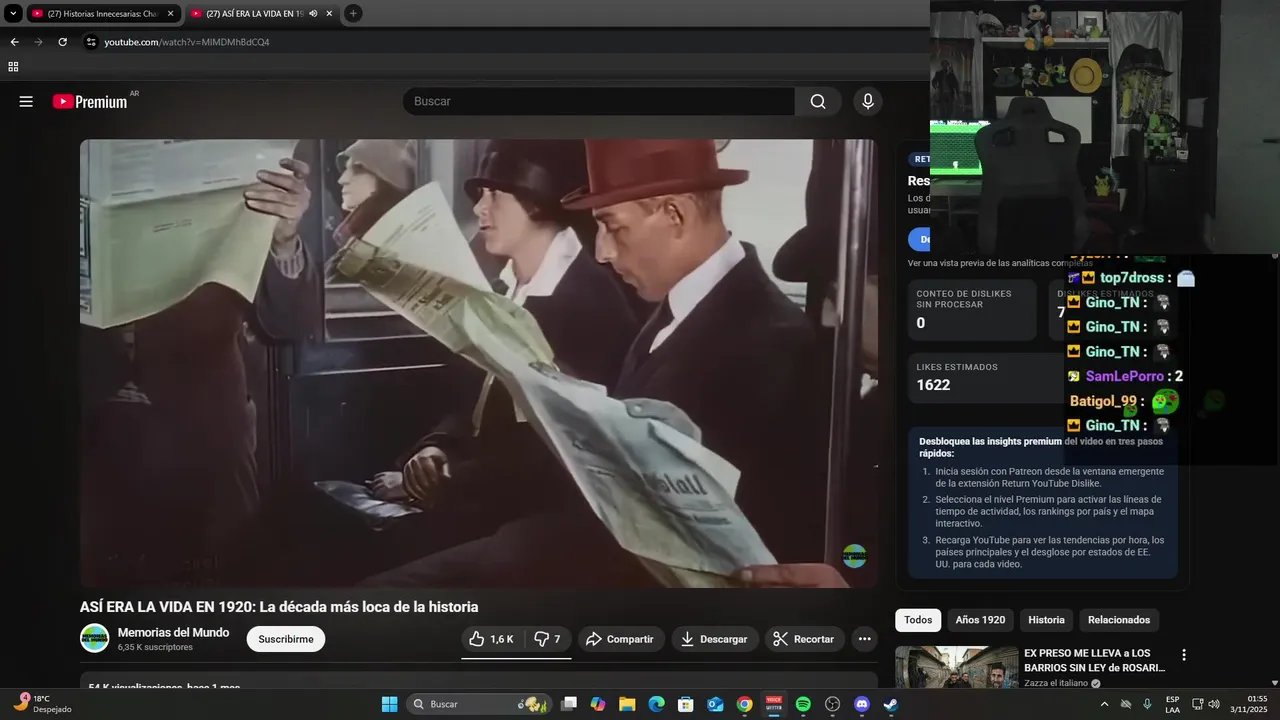Screen dimensions: 1280x720
Task: Open Copilot from taskbar
Action: [598, 704]
